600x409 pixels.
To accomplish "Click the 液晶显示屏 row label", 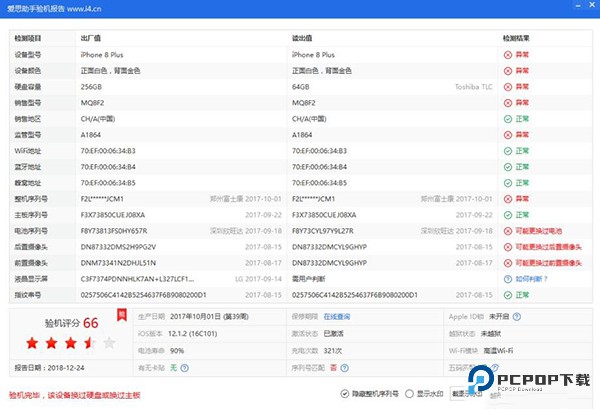I will [31, 279].
